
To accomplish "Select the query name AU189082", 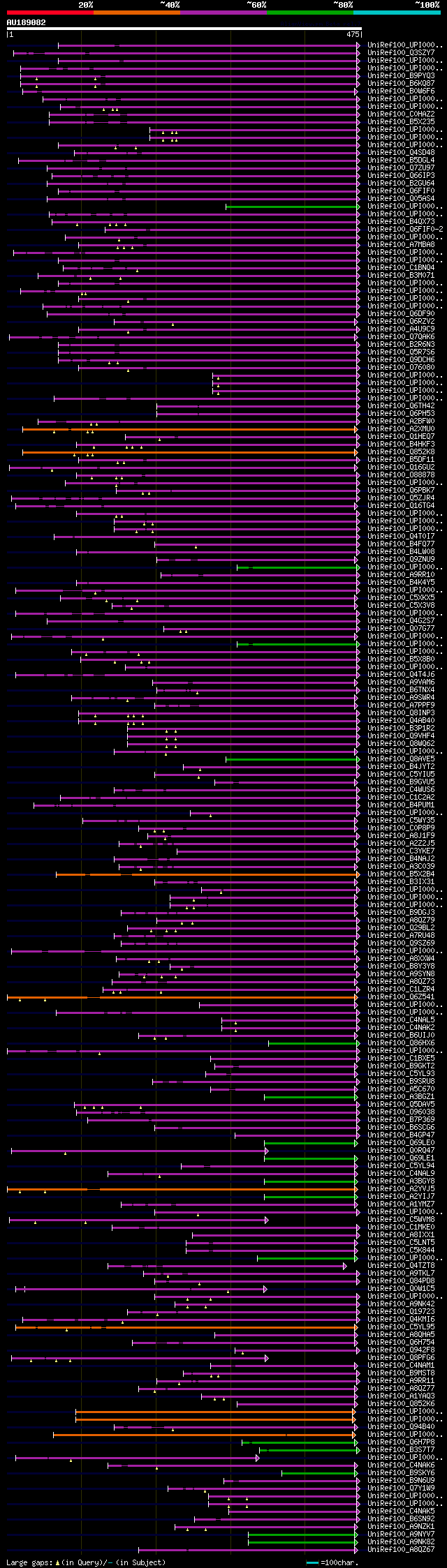I will point(27,22).
